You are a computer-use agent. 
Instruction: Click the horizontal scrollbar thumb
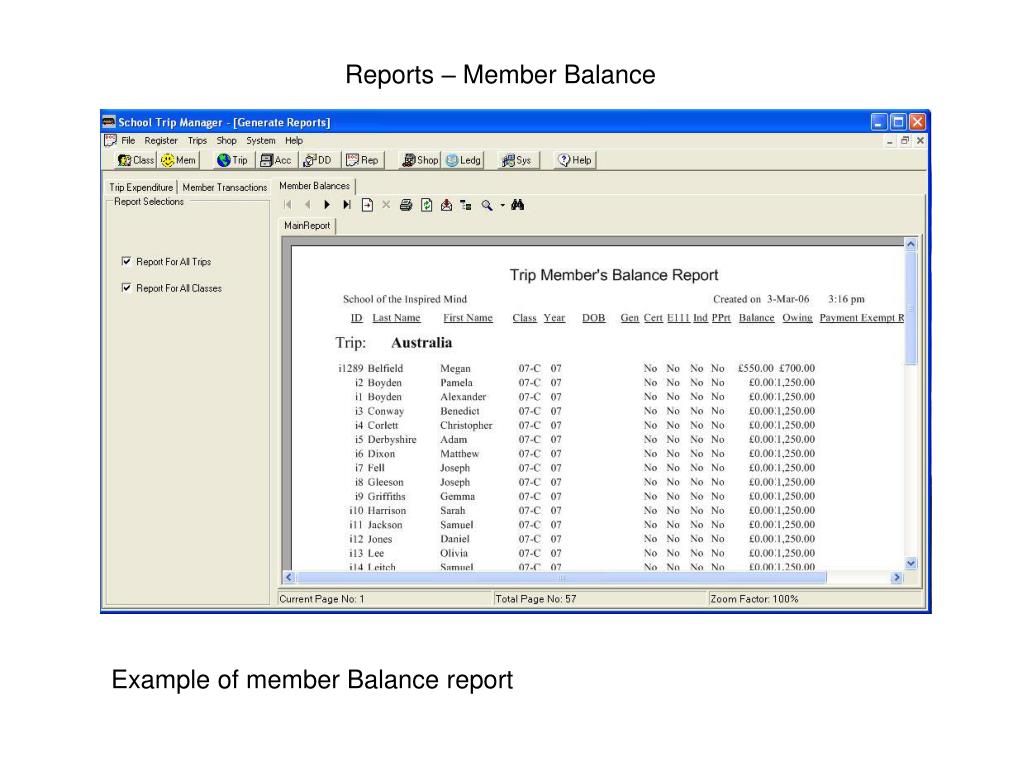click(561, 577)
